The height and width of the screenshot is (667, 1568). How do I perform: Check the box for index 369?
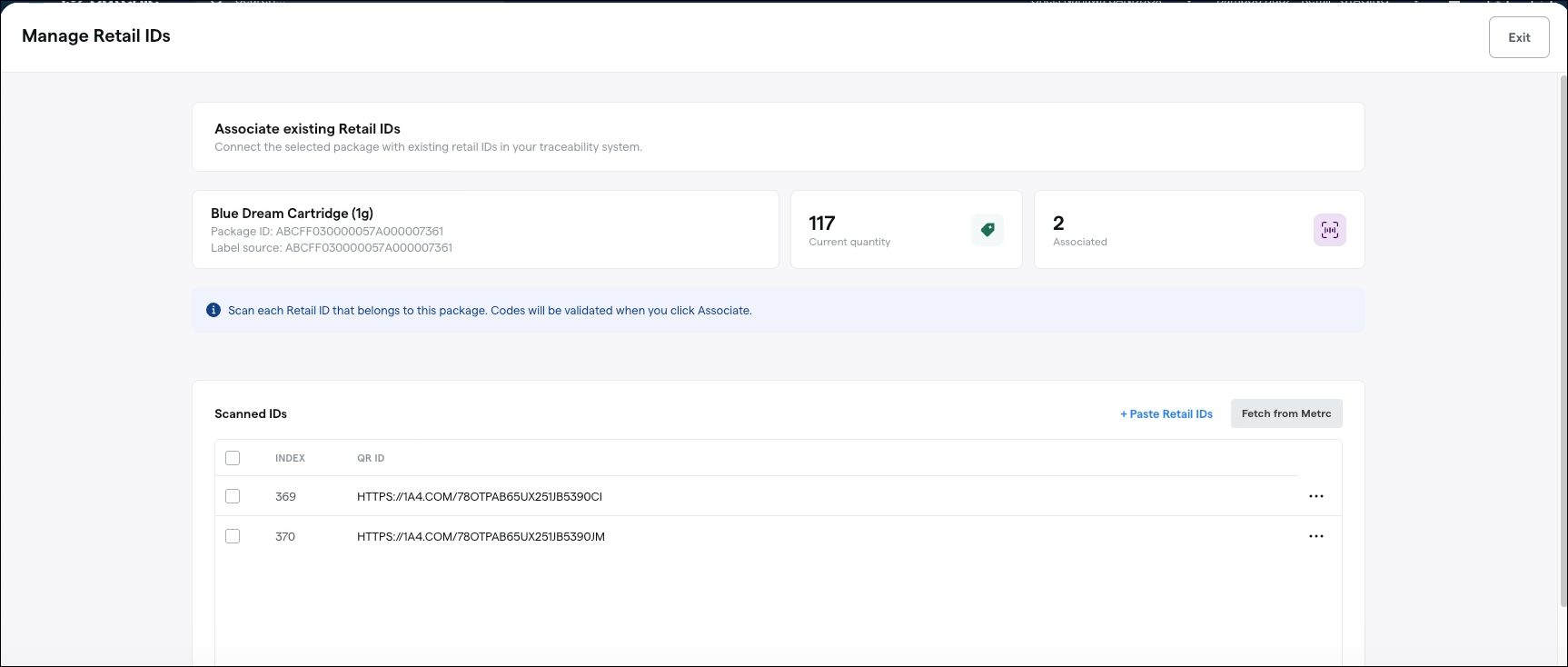pos(233,496)
